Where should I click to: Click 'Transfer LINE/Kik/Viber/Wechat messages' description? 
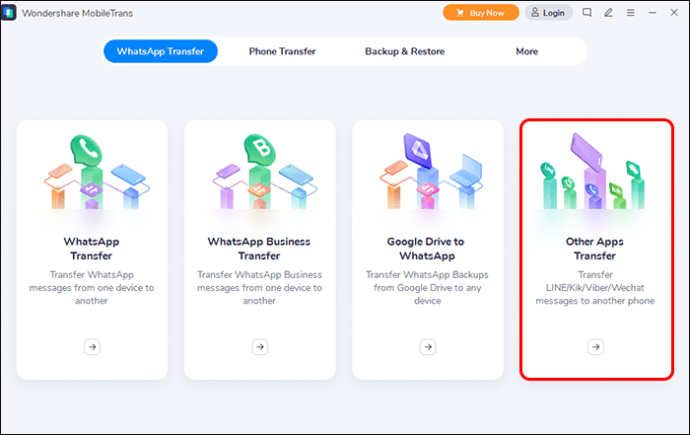(595, 288)
